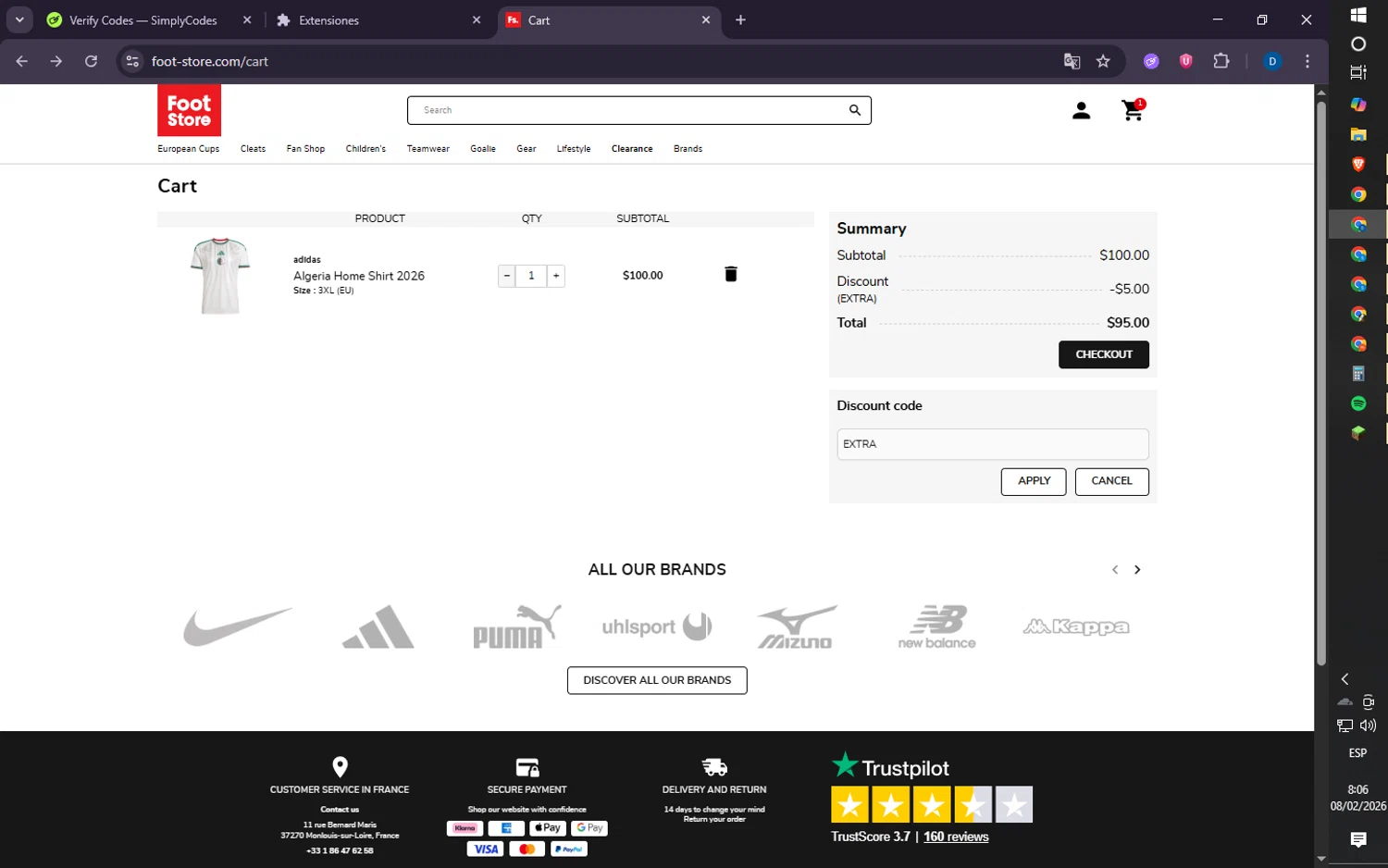Image resolution: width=1388 pixels, height=868 pixels.
Task: Click the Nike brand logo
Action: (x=238, y=626)
